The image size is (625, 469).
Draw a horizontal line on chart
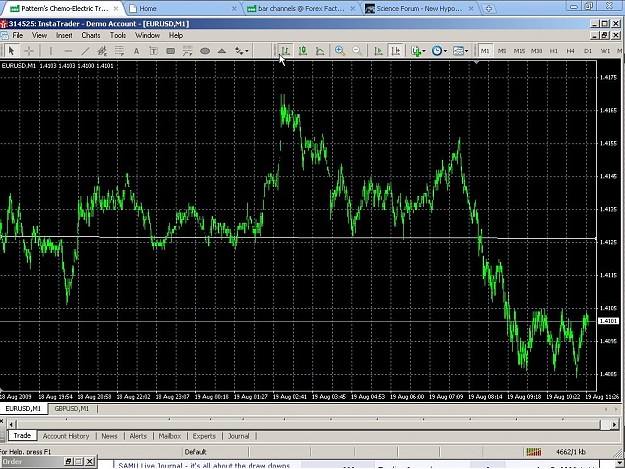coord(68,51)
